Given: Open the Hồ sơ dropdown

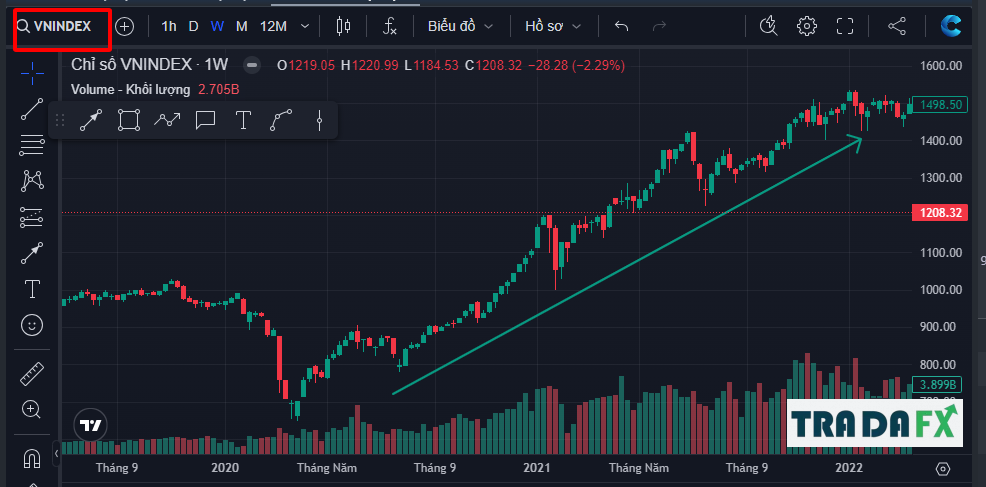Looking at the screenshot, I should tap(553, 26).
